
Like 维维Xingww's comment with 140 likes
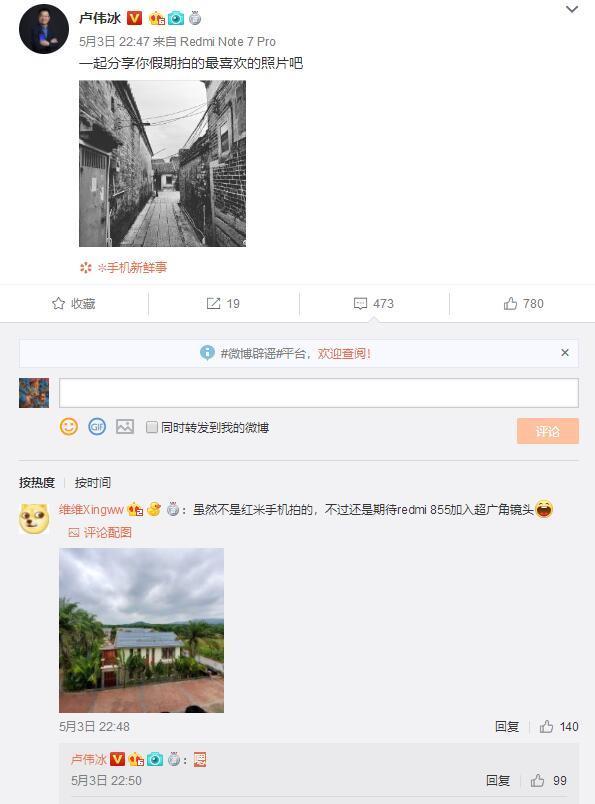pos(559,727)
